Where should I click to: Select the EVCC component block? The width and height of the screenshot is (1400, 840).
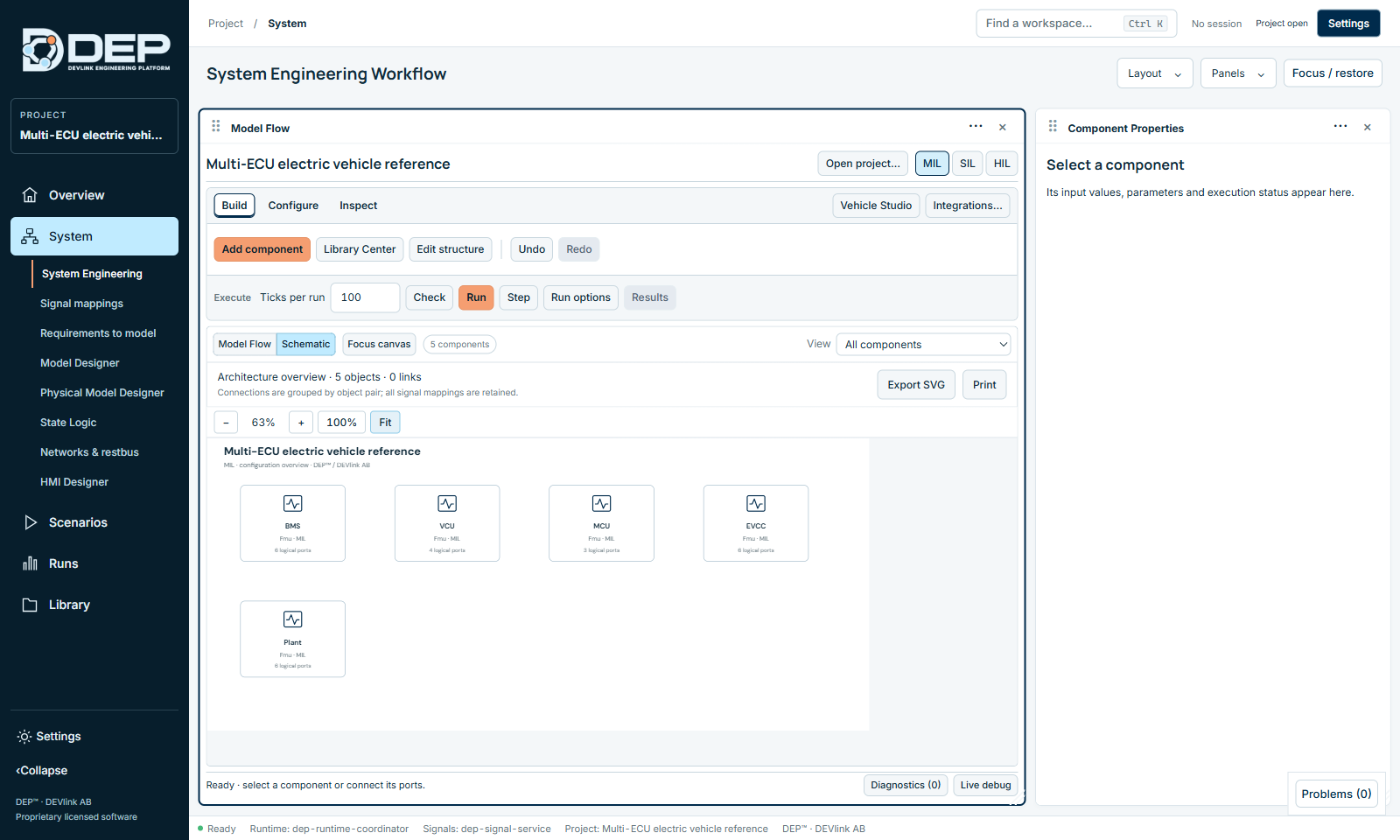(x=756, y=523)
